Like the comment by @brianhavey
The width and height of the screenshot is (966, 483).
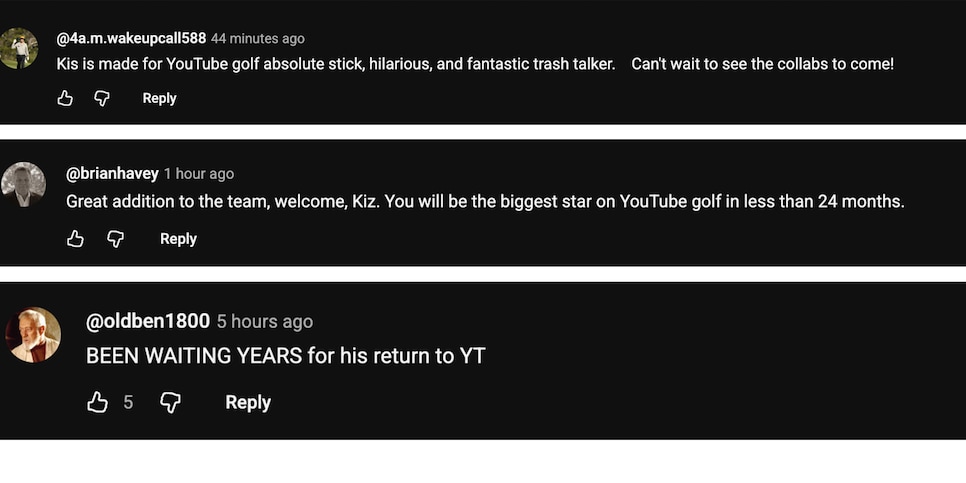[x=75, y=239]
